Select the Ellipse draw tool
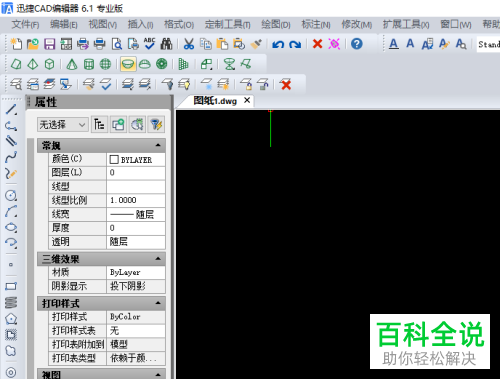The image size is (500, 379). tap(11, 227)
